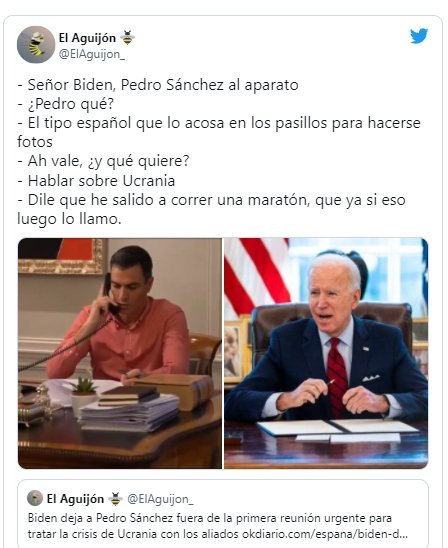Click the line 'Hablar sobre Ucrania'
The height and width of the screenshot is (548, 448).
tap(96, 181)
